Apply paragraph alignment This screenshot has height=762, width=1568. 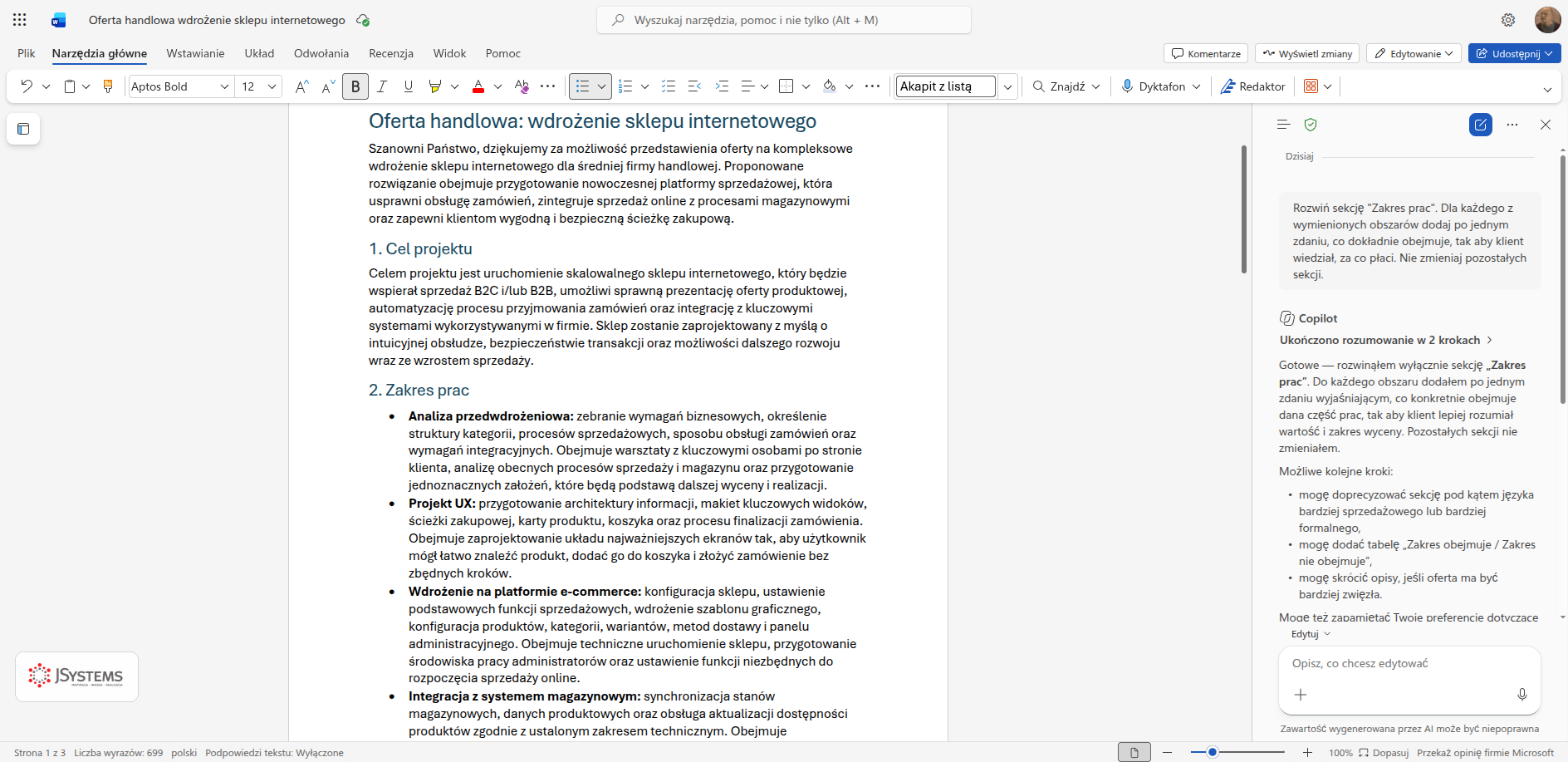click(747, 86)
